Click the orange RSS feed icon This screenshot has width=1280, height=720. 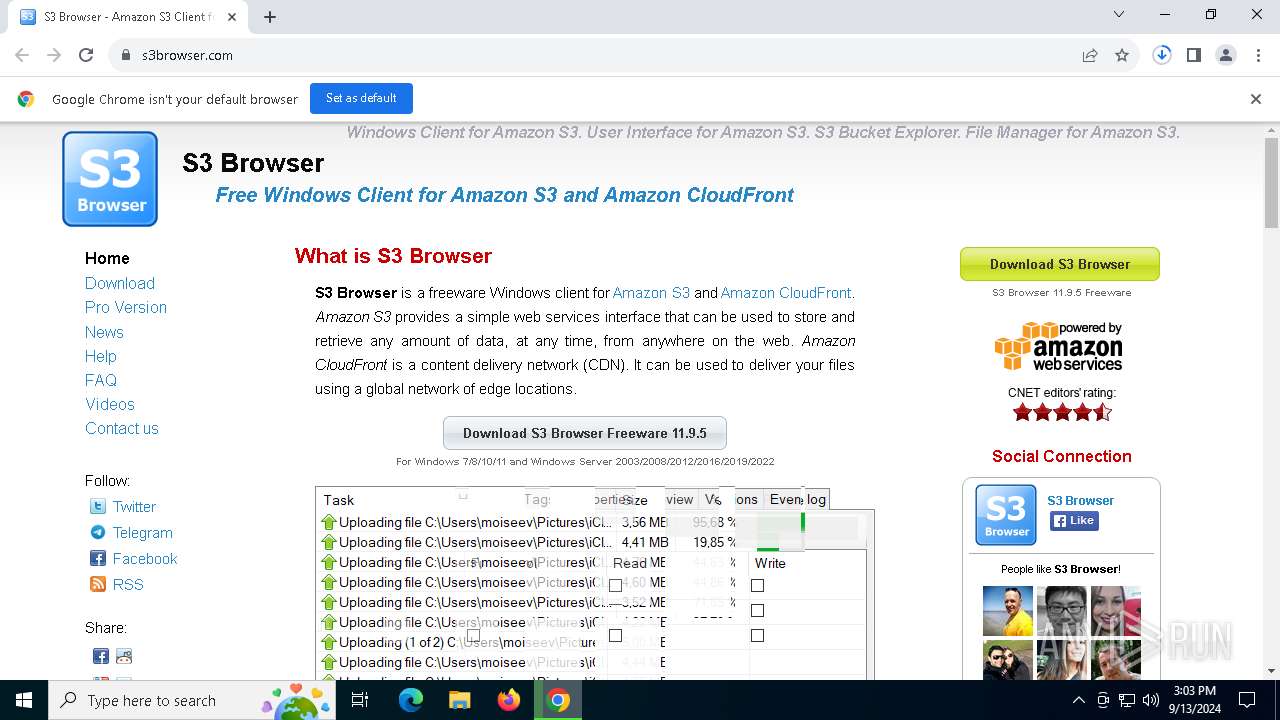coord(98,585)
